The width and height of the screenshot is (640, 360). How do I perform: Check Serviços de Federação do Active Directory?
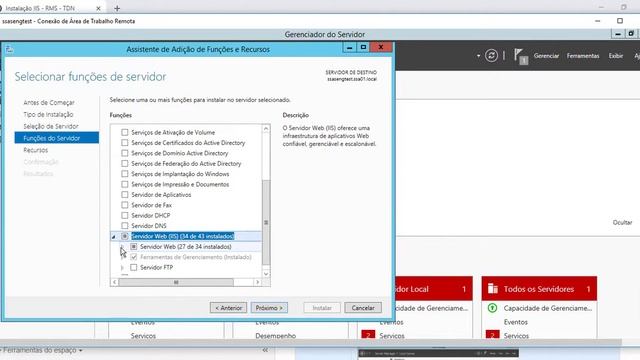coord(124,163)
